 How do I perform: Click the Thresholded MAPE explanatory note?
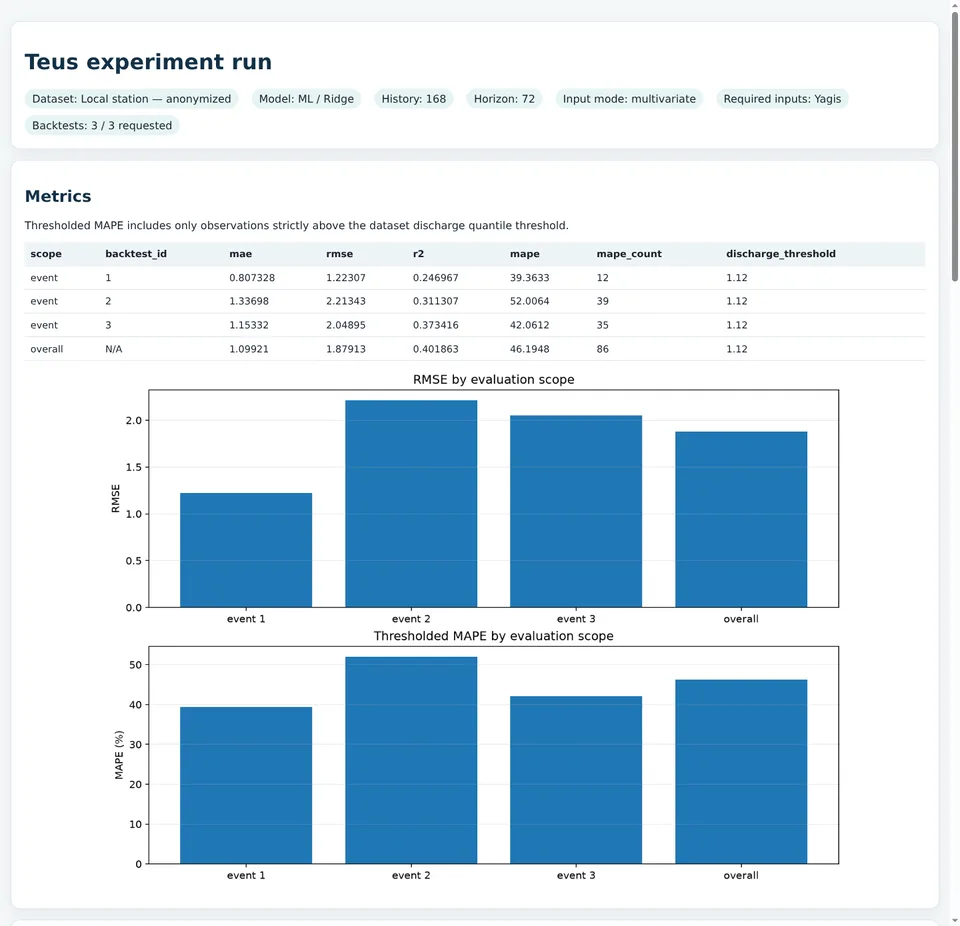point(296,225)
